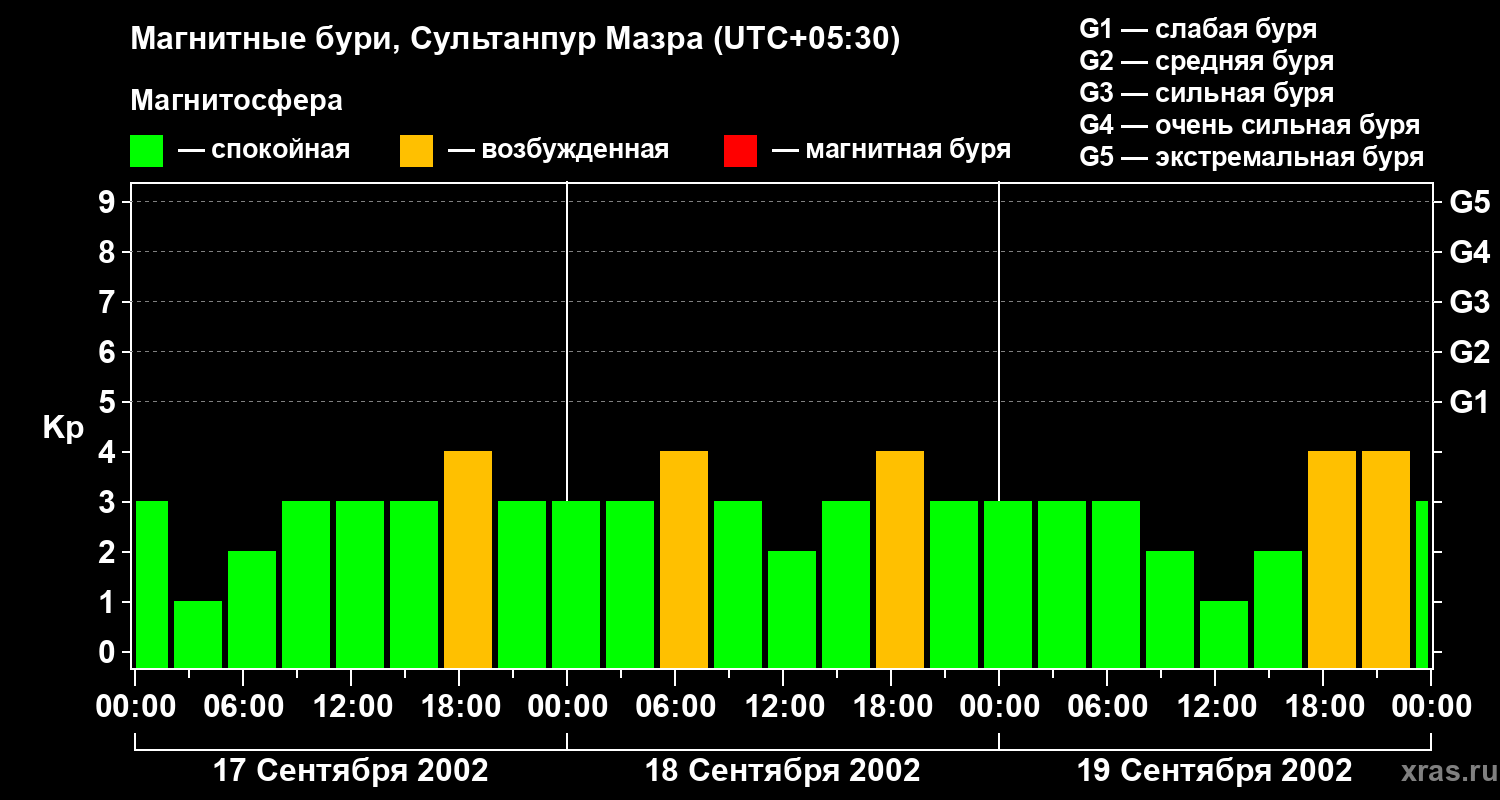Click the Kp 2 green bar on 17 September
The width and height of the screenshot is (1500, 800).
(252, 609)
